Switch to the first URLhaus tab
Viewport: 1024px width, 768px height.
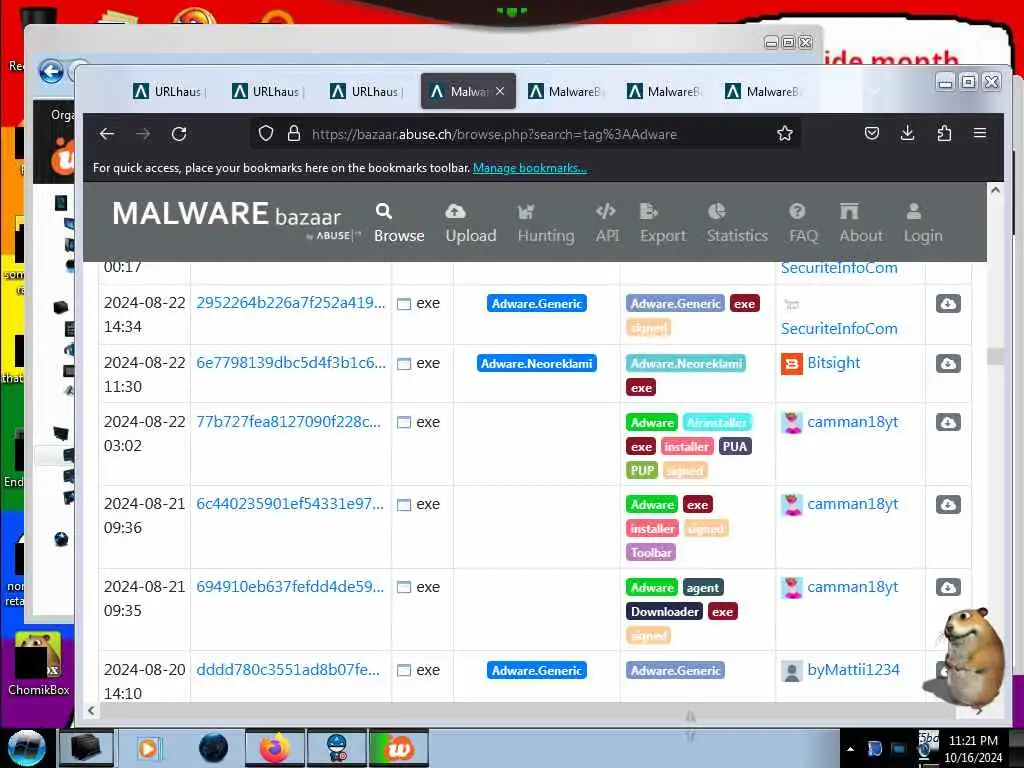click(x=170, y=91)
